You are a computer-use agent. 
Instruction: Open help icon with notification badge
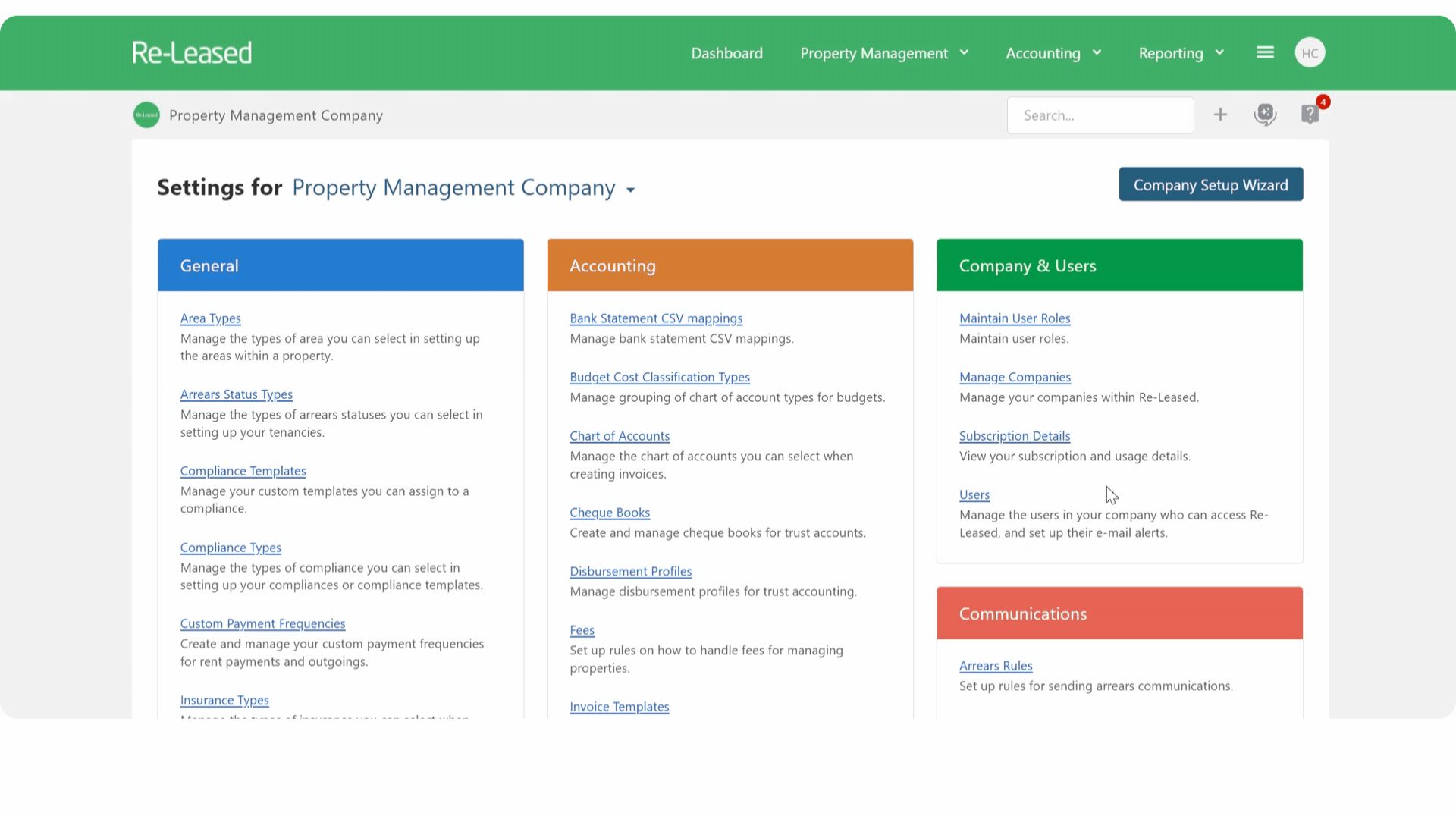coord(1311,113)
